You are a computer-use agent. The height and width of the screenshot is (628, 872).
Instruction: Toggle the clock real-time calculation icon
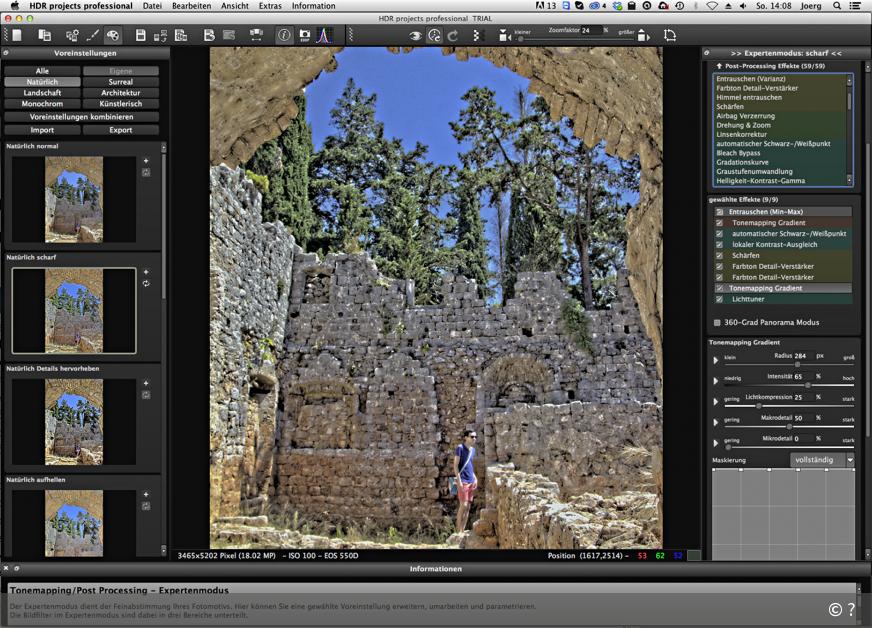[434, 36]
